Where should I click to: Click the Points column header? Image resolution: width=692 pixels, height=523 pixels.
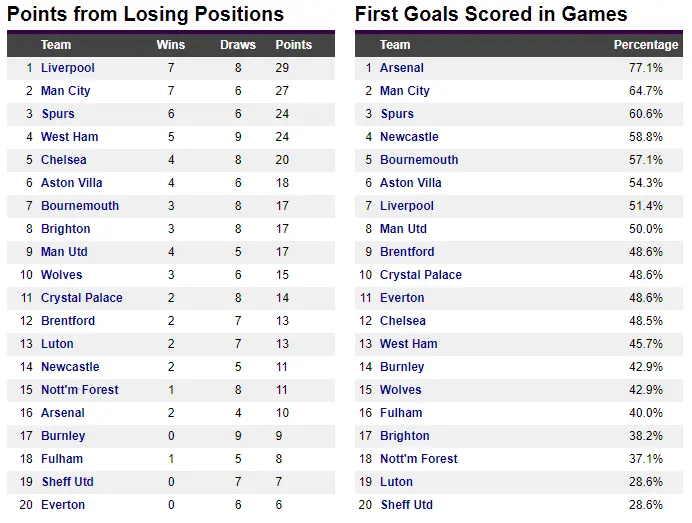click(x=294, y=45)
